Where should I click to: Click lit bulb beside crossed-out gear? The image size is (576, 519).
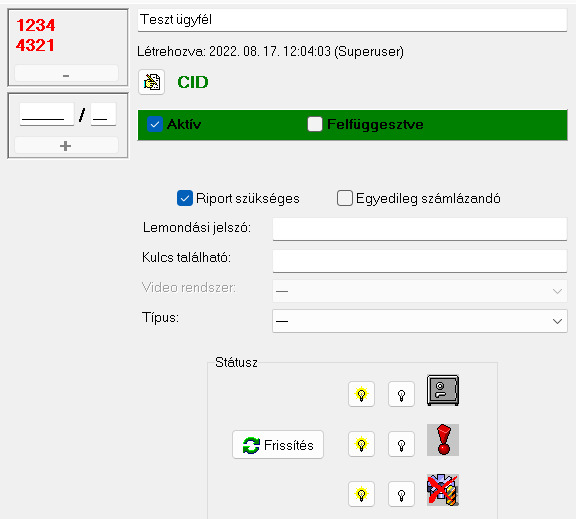coord(361,494)
